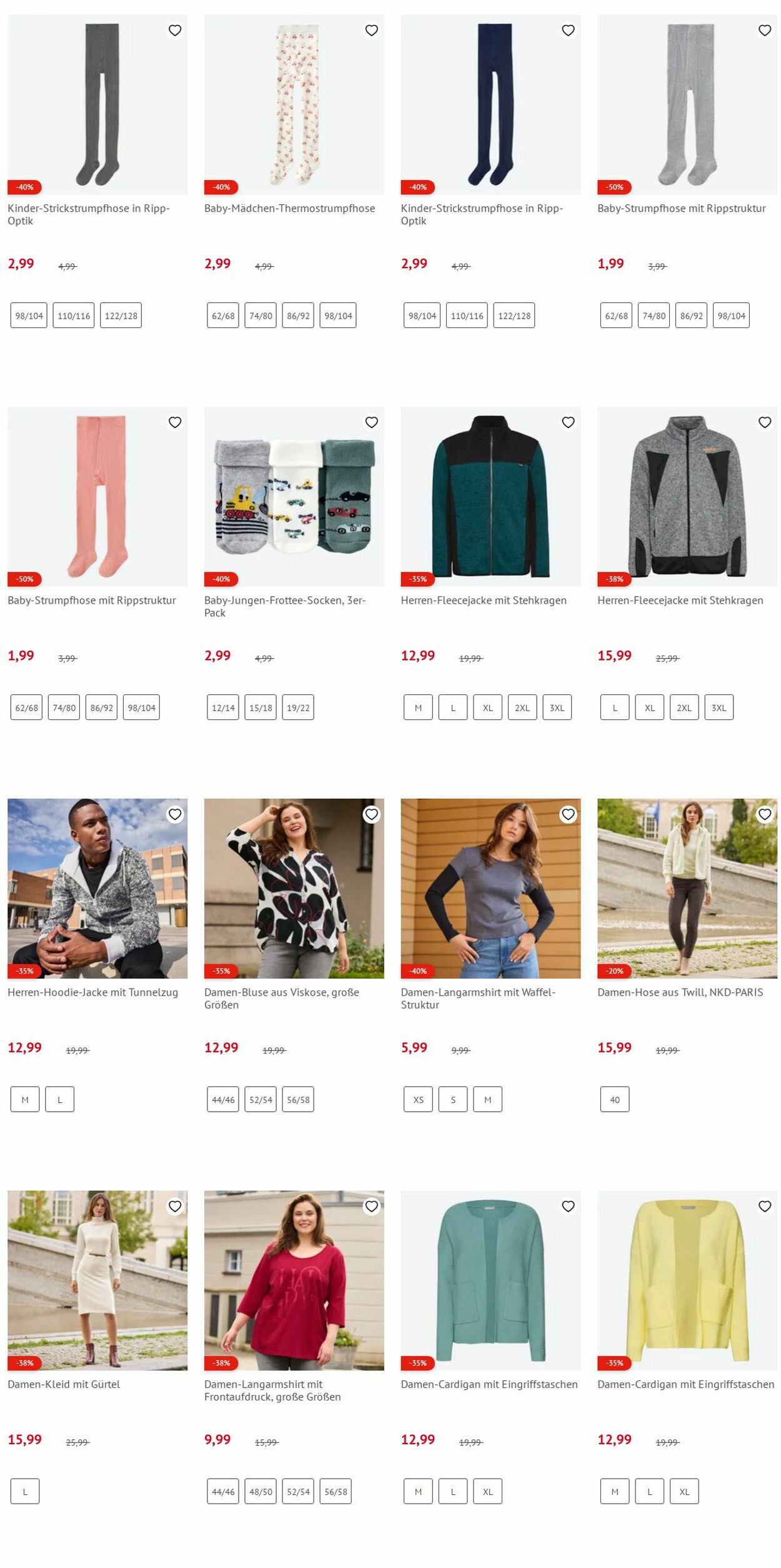Click the -50% badge on gray Baby-Strumpfhose
781x1568 pixels.
614,187
